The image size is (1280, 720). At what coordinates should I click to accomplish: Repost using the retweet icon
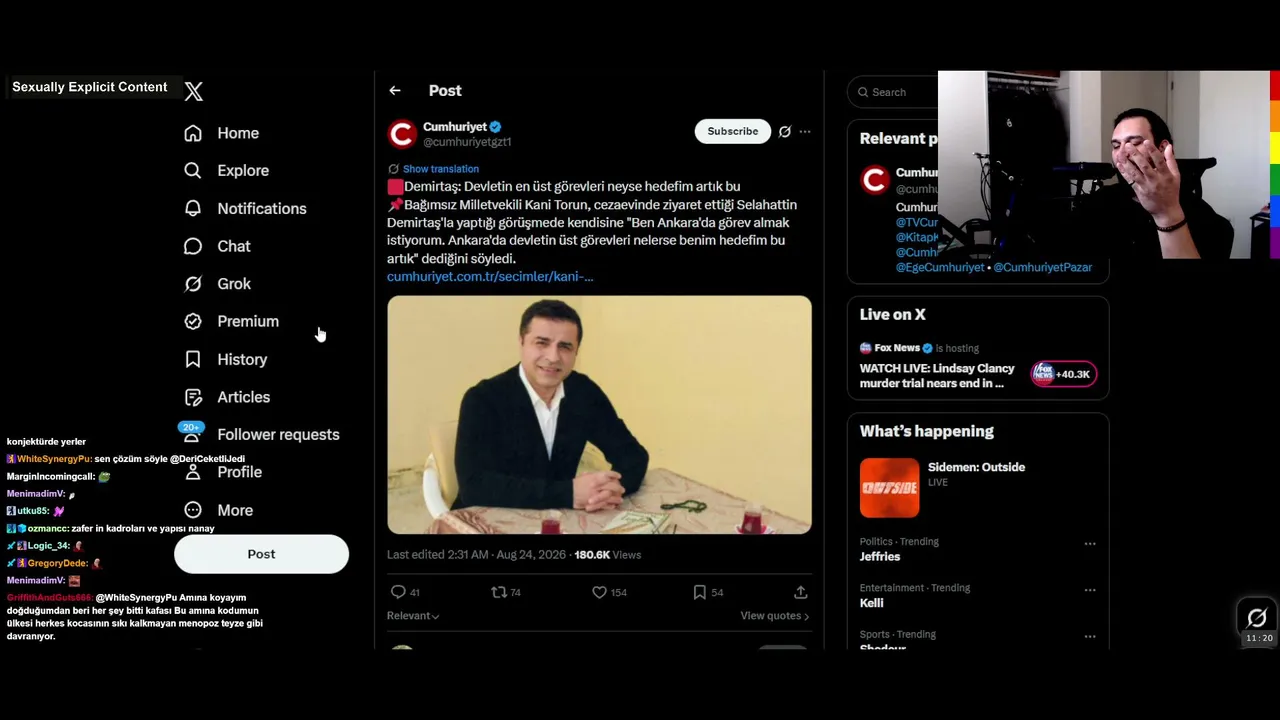point(498,592)
